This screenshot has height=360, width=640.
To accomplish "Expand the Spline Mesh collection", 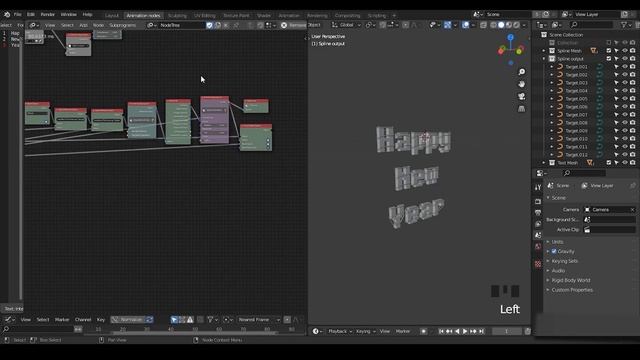I will [544, 51].
